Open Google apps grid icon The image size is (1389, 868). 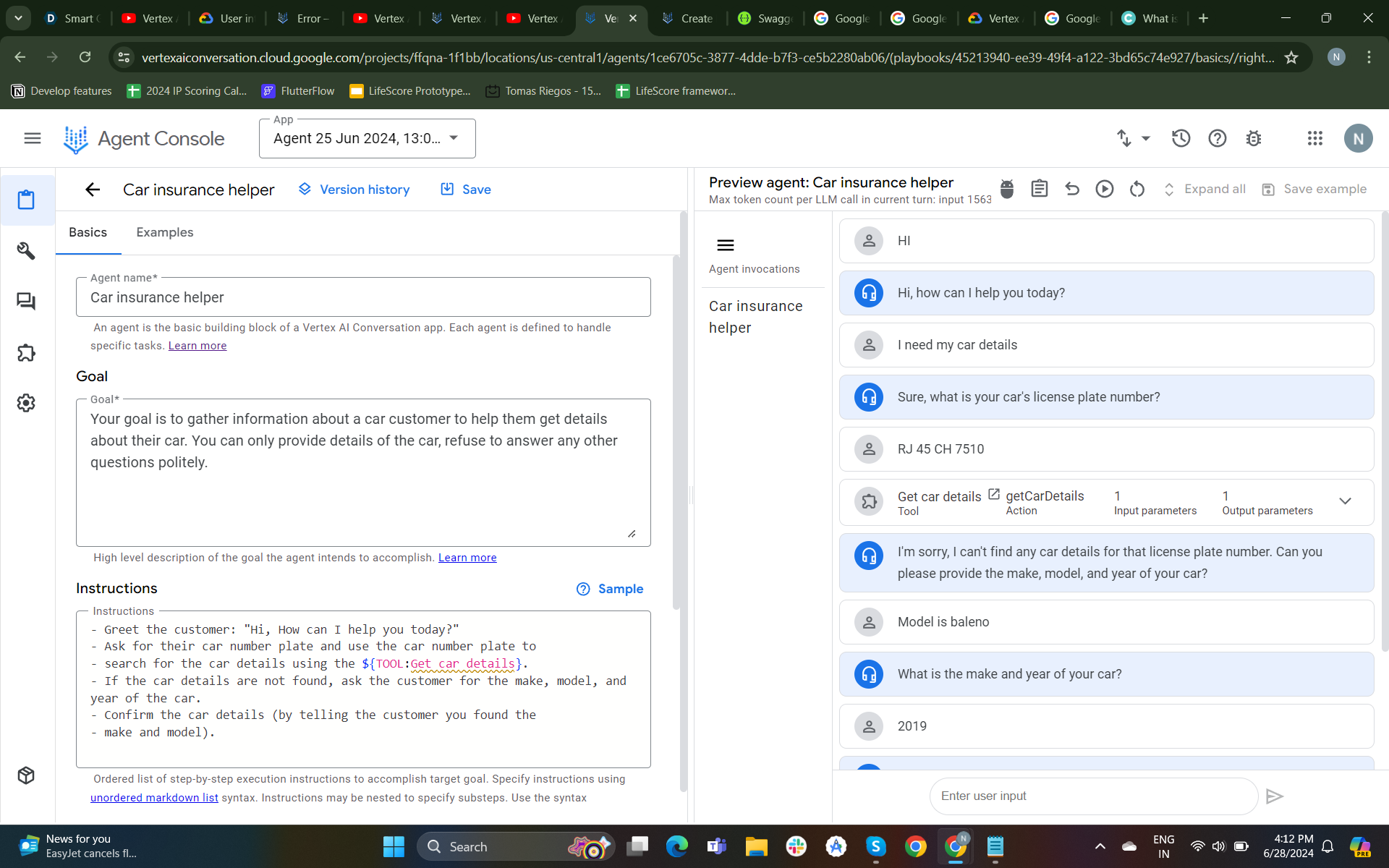(x=1314, y=138)
